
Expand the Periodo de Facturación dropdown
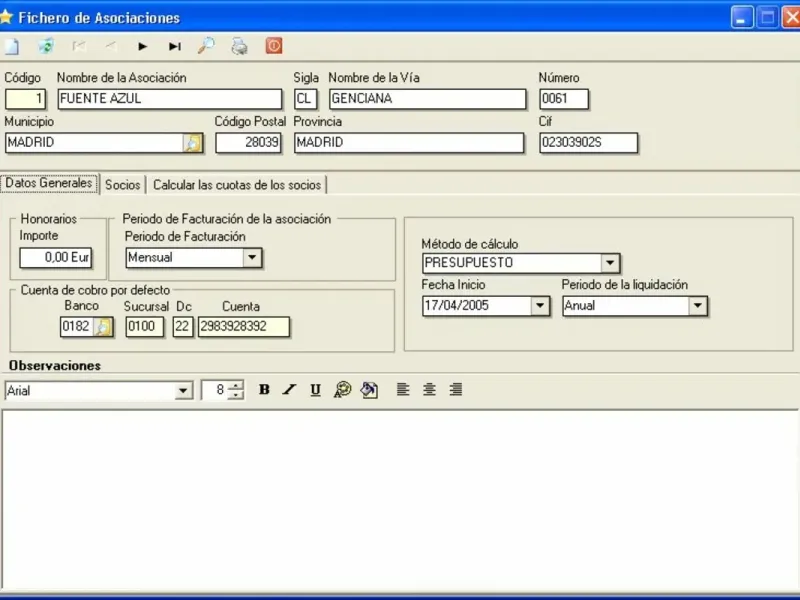click(253, 258)
